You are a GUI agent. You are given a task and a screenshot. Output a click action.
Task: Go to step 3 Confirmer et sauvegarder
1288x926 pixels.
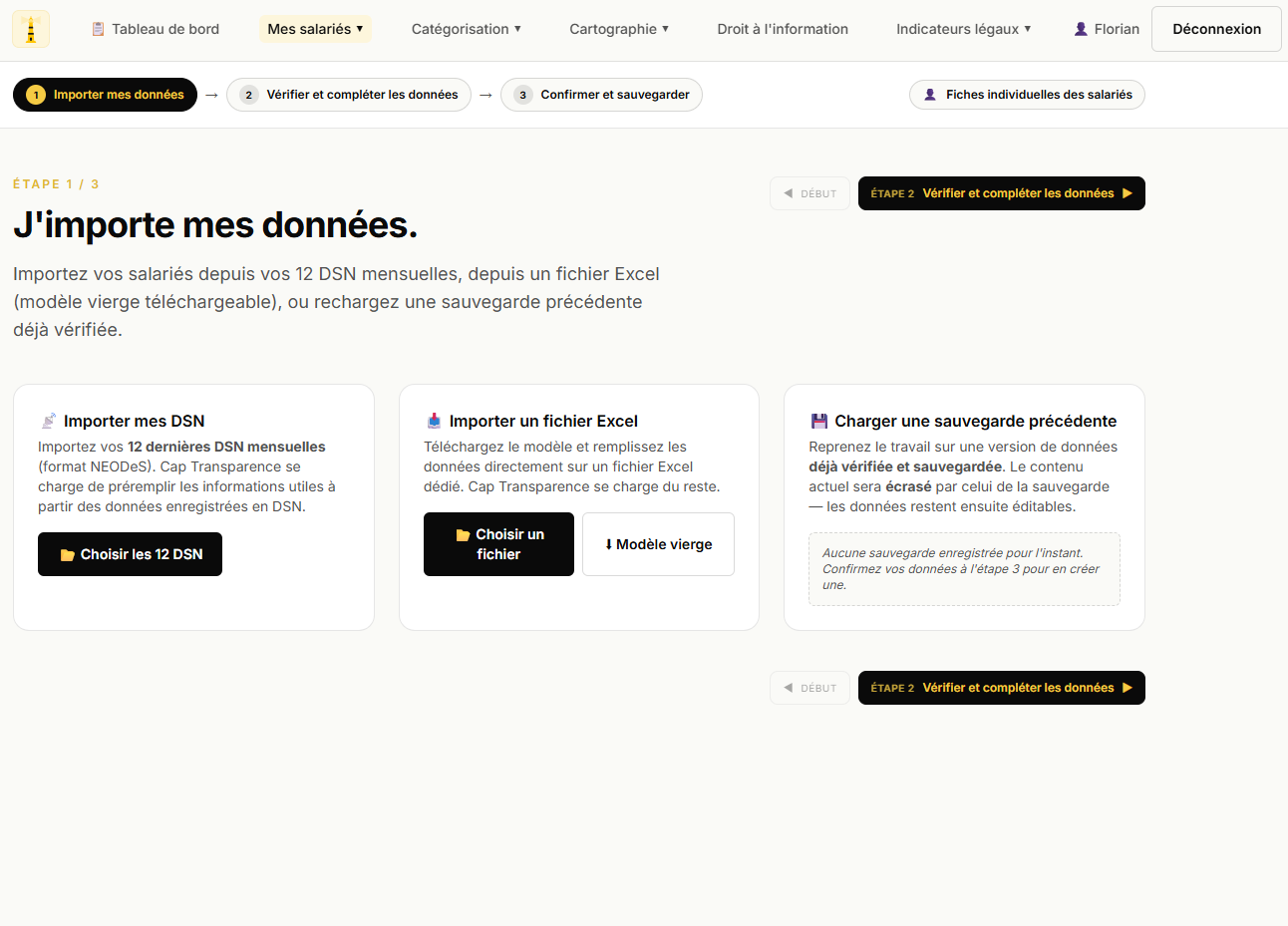coord(601,95)
